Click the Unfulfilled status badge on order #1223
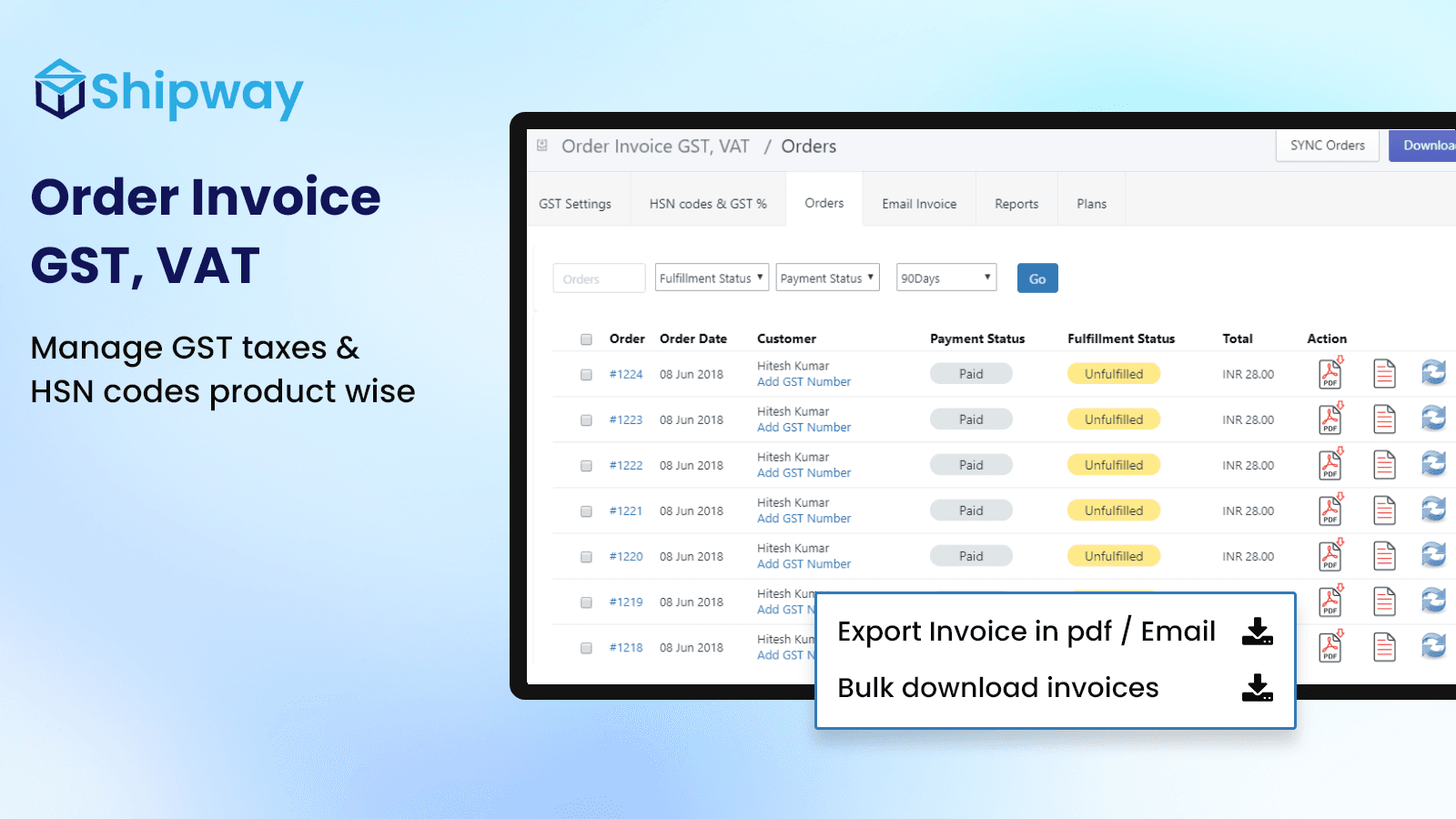The height and width of the screenshot is (819, 1456). (x=1113, y=419)
